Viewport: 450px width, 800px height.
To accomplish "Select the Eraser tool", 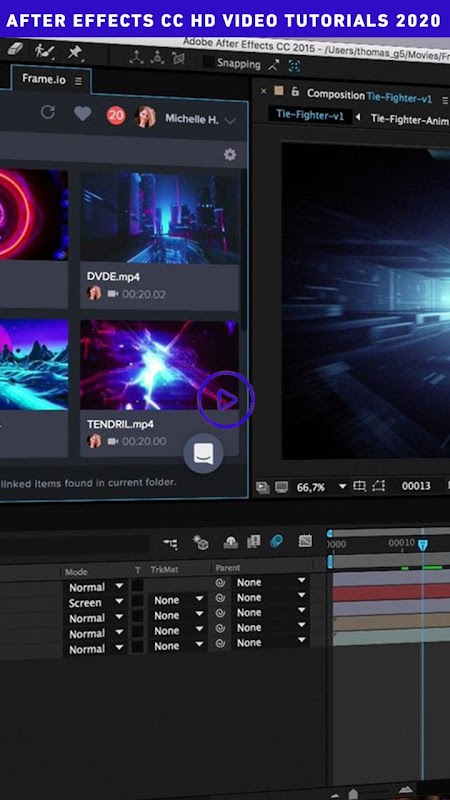I will (15, 49).
